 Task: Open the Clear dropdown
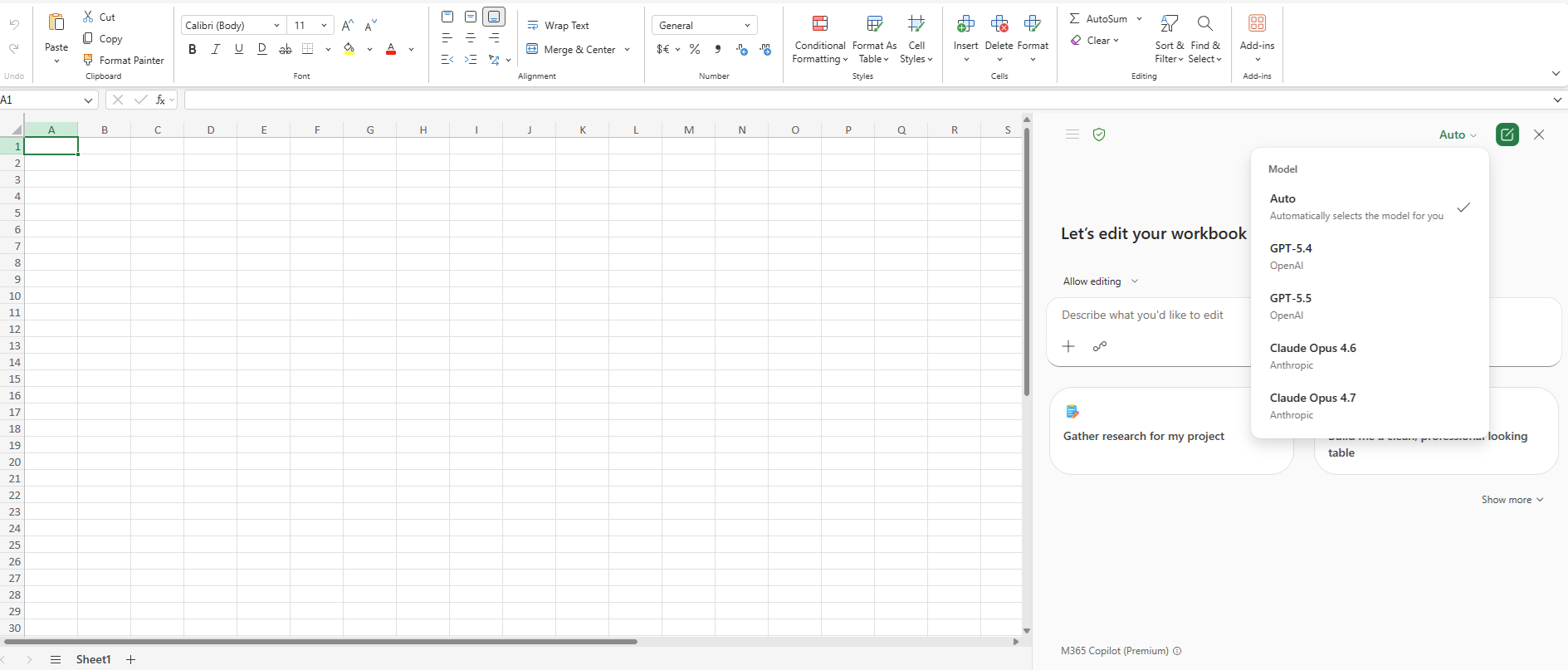point(1095,40)
